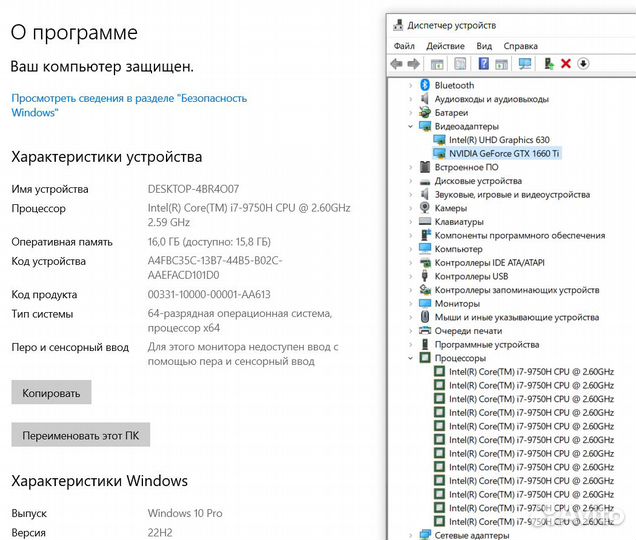Open the Файл menu
Viewport: 636px width, 540px height.
[404, 46]
